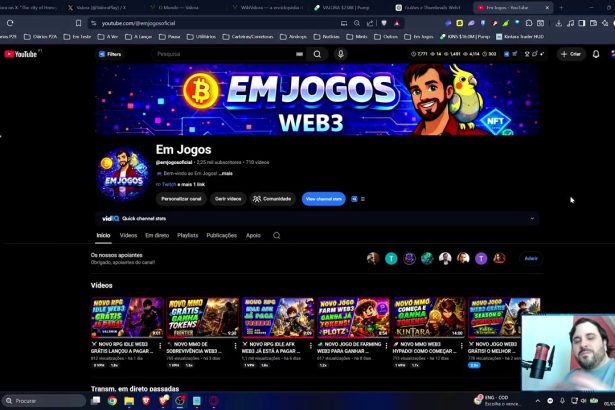Open options menu for NOVO RPG IDLE WEB3 video

pyautogui.click(x=160, y=346)
